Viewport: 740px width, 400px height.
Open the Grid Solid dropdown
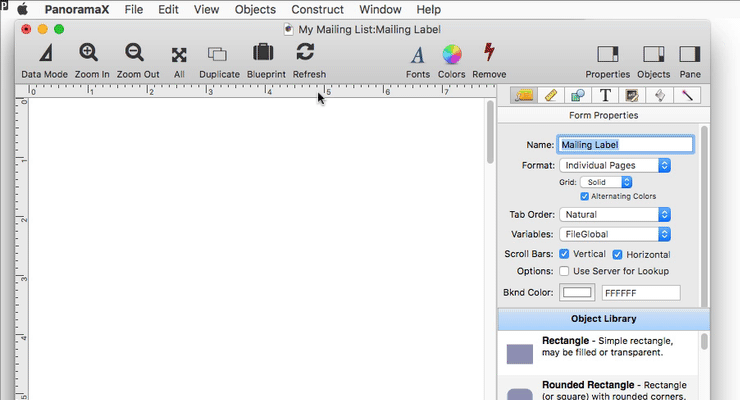606,182
